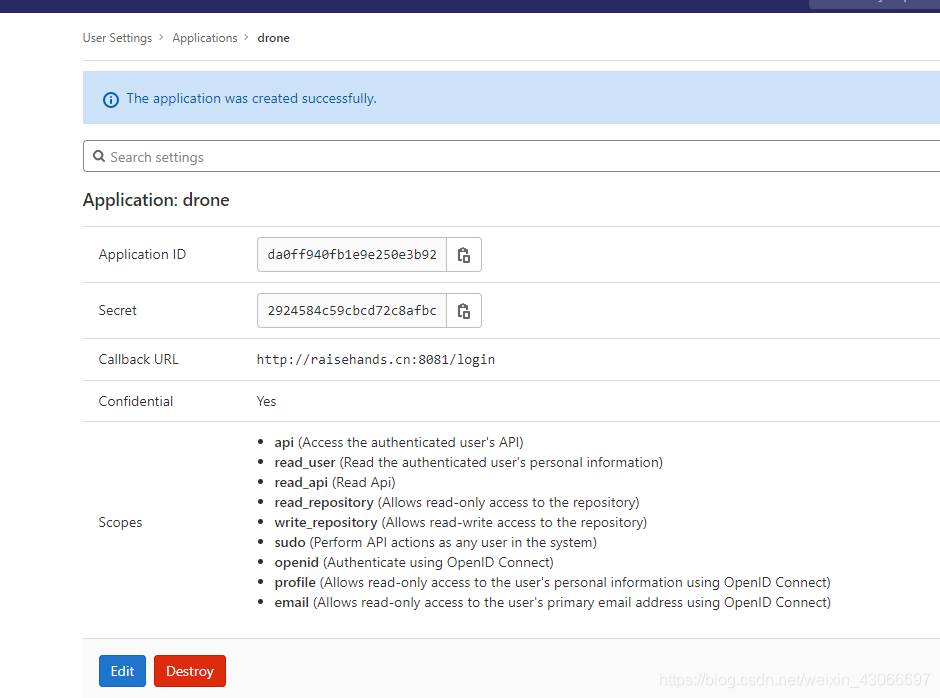Click the Callback URL raisehands.cn address
940x698 pixels.
point(375,360)
